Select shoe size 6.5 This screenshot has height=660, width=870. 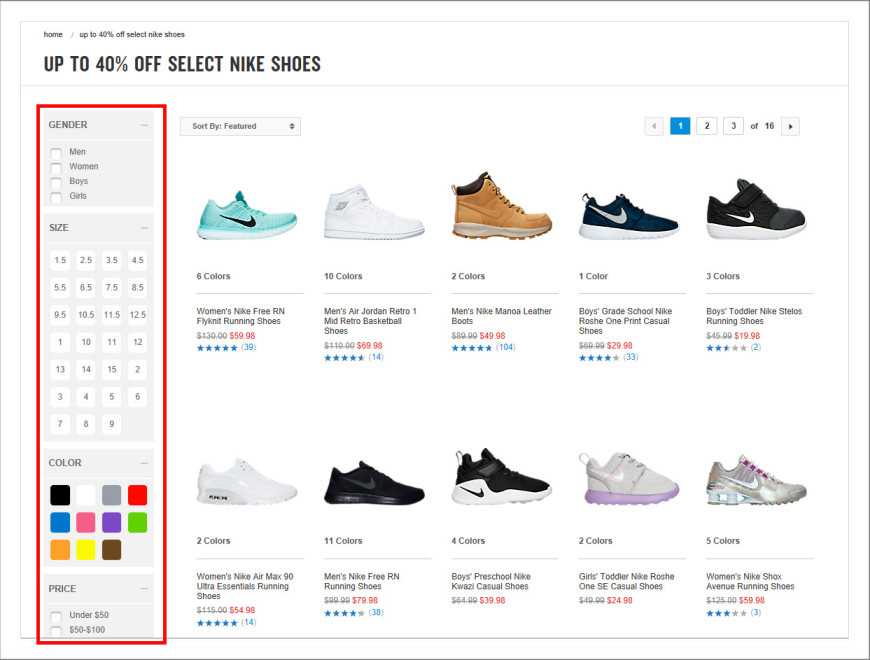pyautogui.click(x=85, y=287)
